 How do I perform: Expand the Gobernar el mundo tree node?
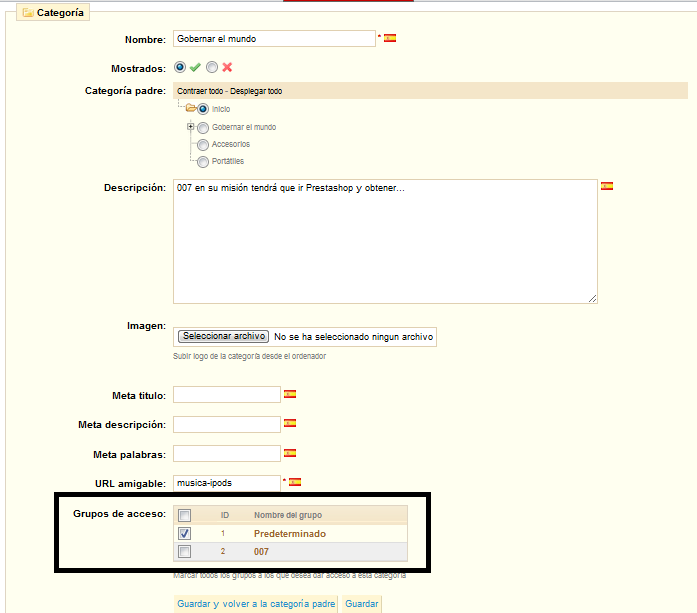coord(190,127)
